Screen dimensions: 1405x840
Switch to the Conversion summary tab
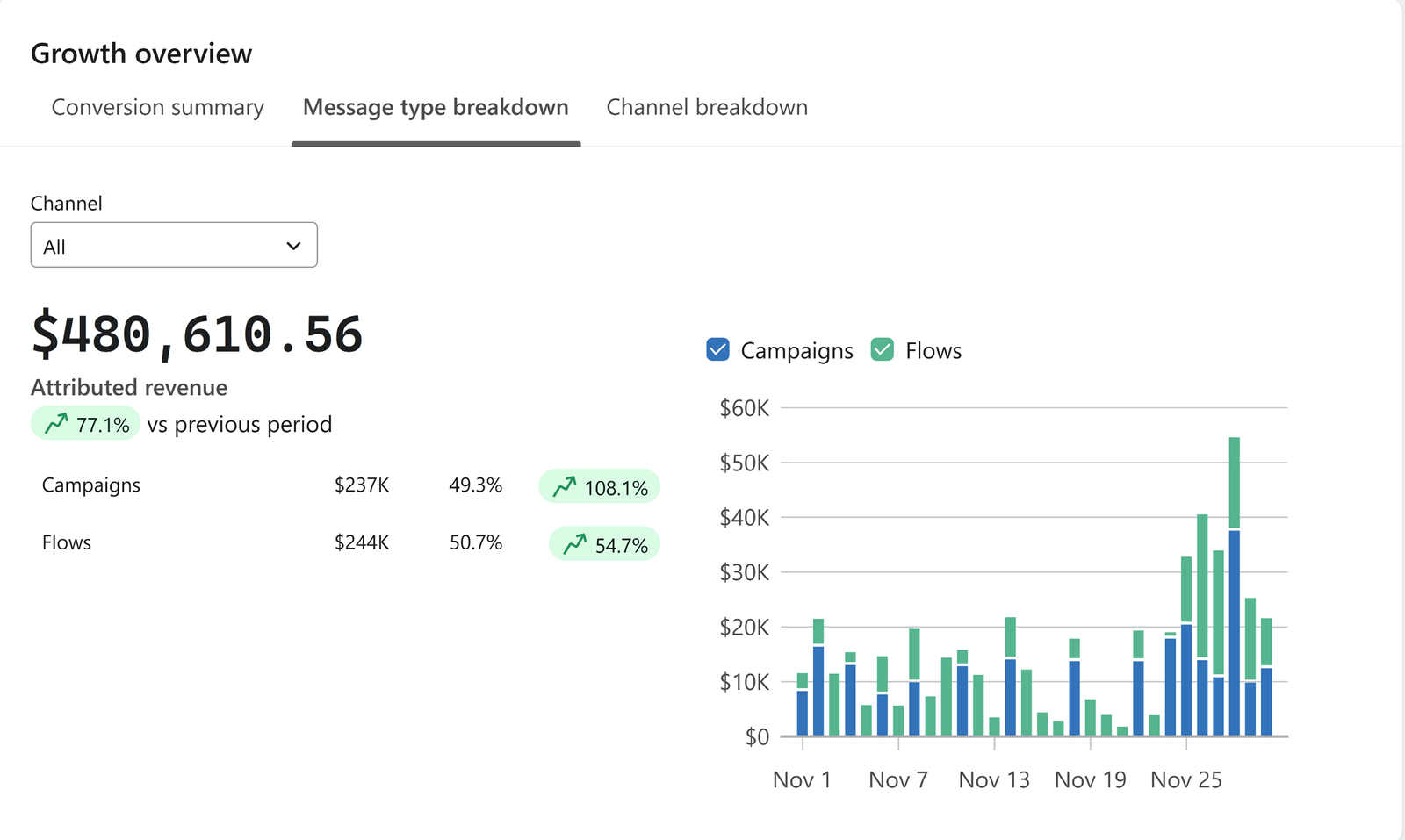click(x=157, y=107)
